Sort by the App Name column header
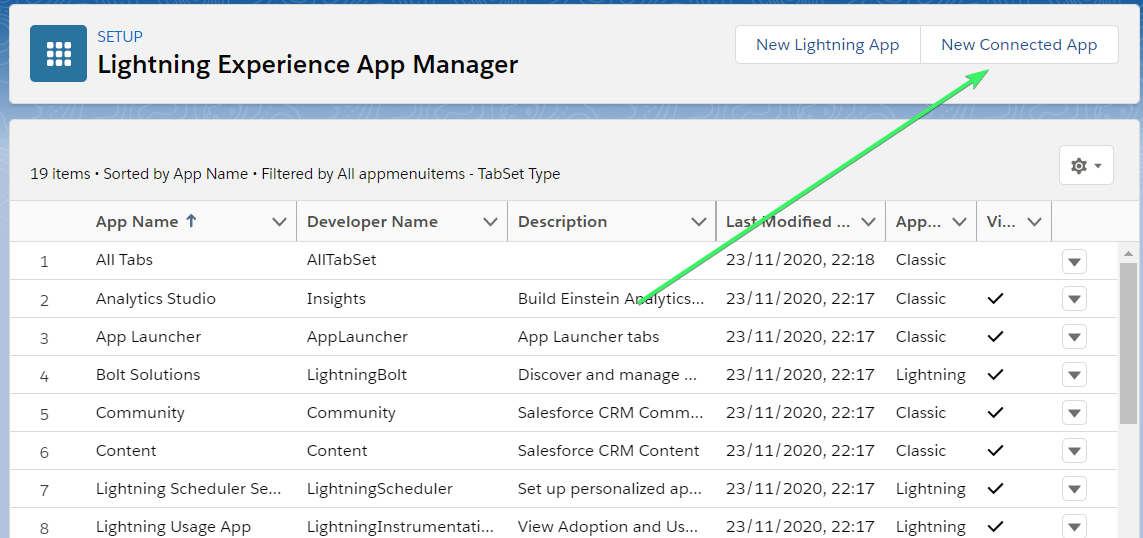Screen dimensions: 1143x538 [x=137, y=222]
